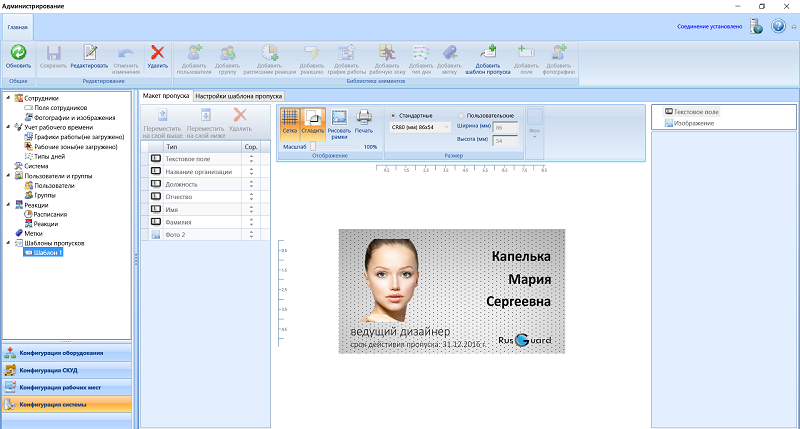Screen dimensions: 800x429
Task: Click Добавить шаблон пропуска icon
Action: click(x=487, y=52)
